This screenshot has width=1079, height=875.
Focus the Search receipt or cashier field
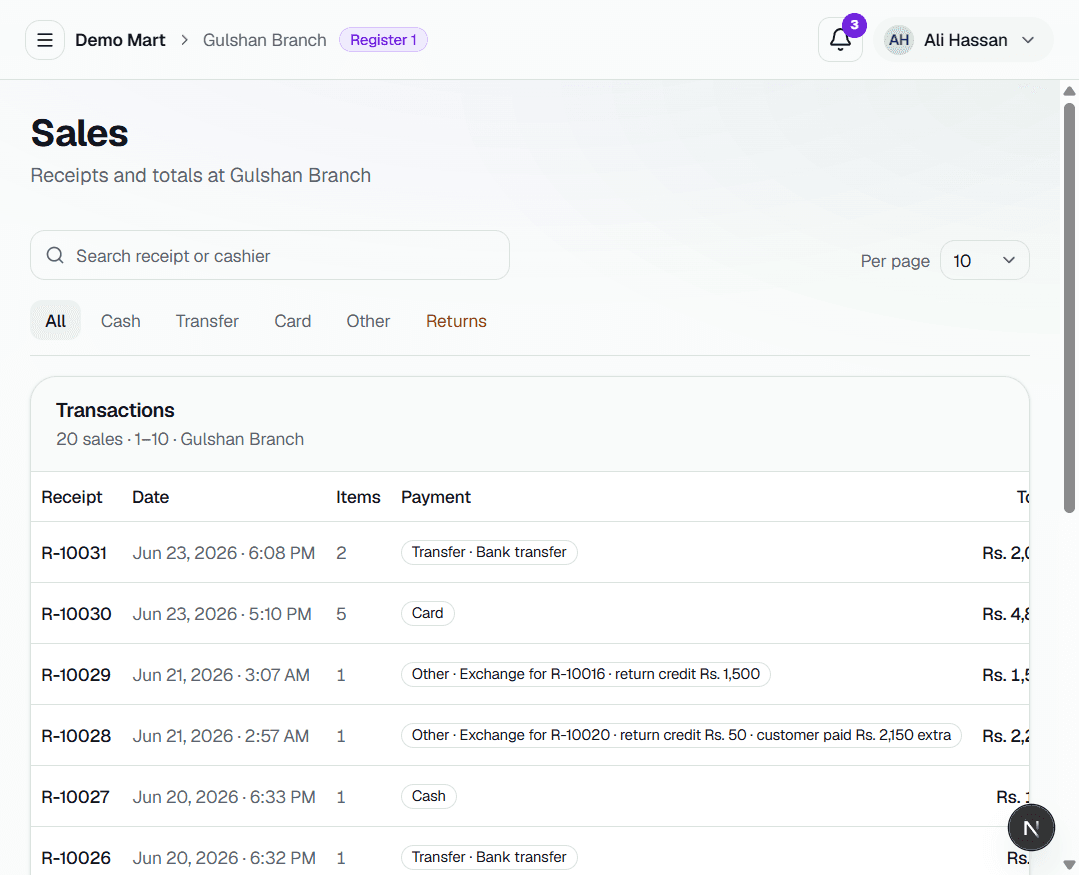(270, 255)
